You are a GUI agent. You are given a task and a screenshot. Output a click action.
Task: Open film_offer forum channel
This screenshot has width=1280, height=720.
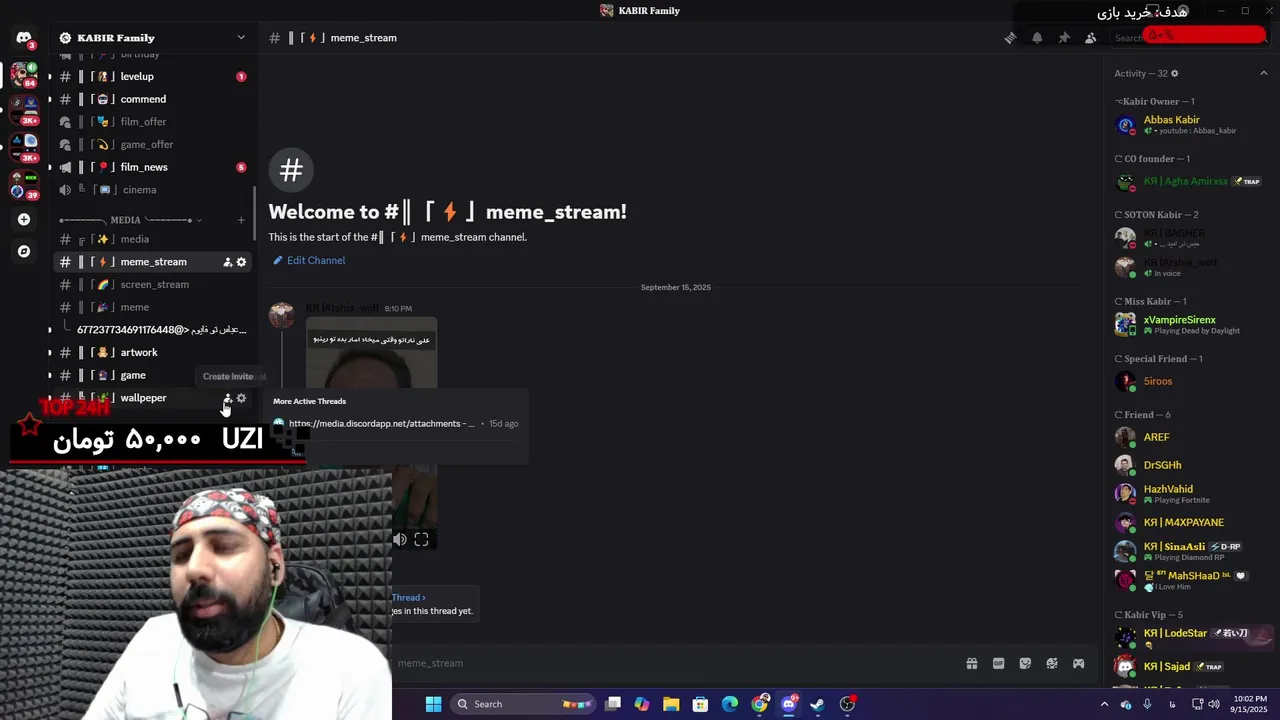click(152, 122)
